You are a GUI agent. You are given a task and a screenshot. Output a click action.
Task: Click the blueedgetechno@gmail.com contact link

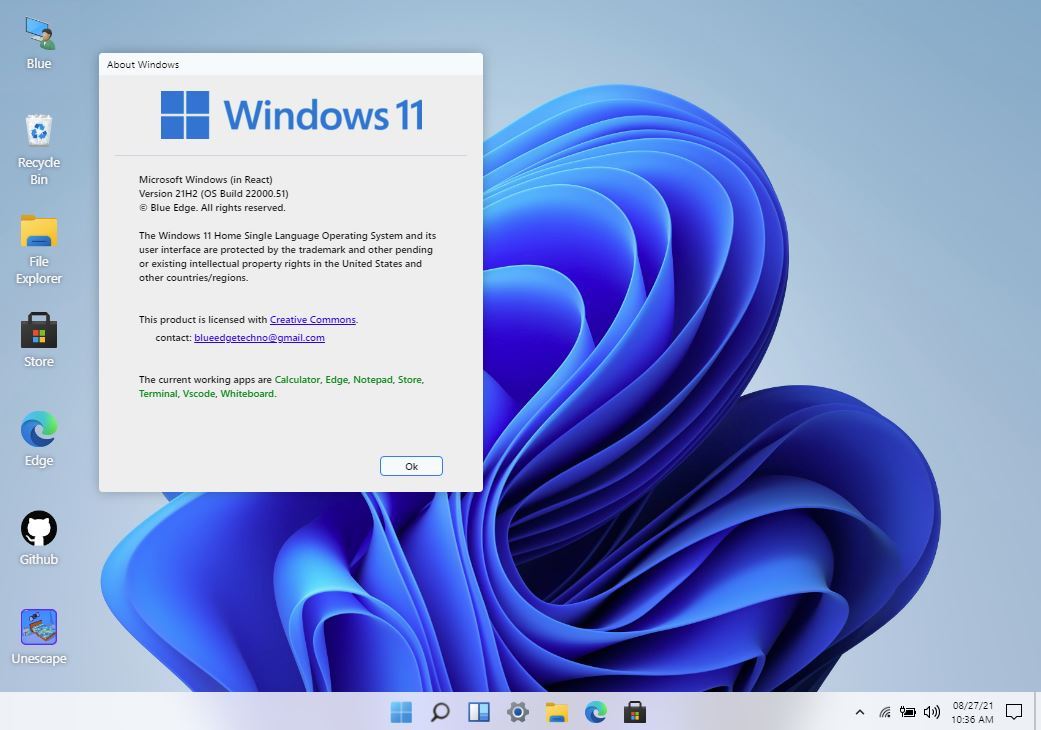(x=260, y=338)
